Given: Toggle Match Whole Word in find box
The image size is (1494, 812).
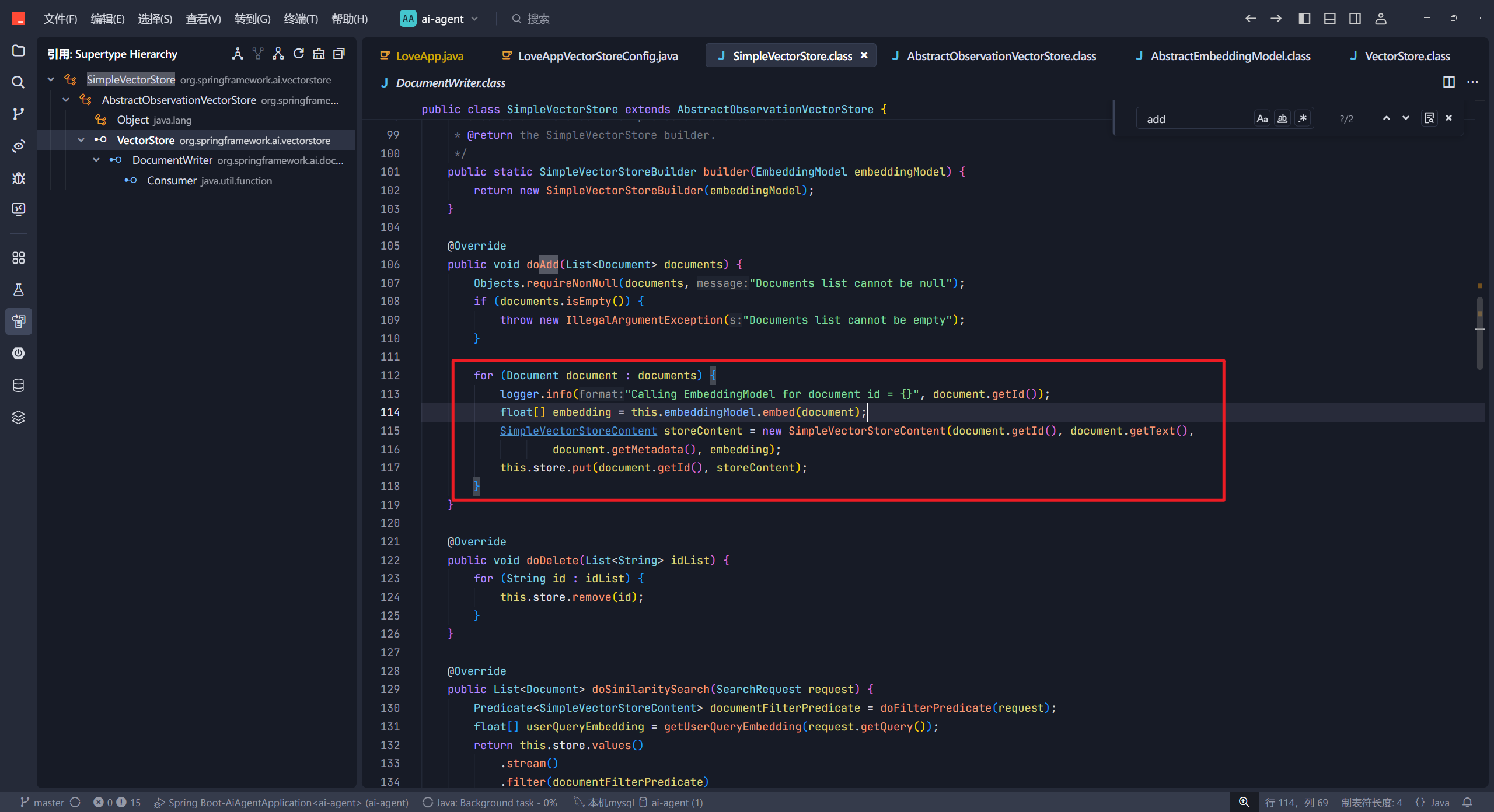Looking at the screenshot, I should pyautogui.click(x=1282, y=118).
